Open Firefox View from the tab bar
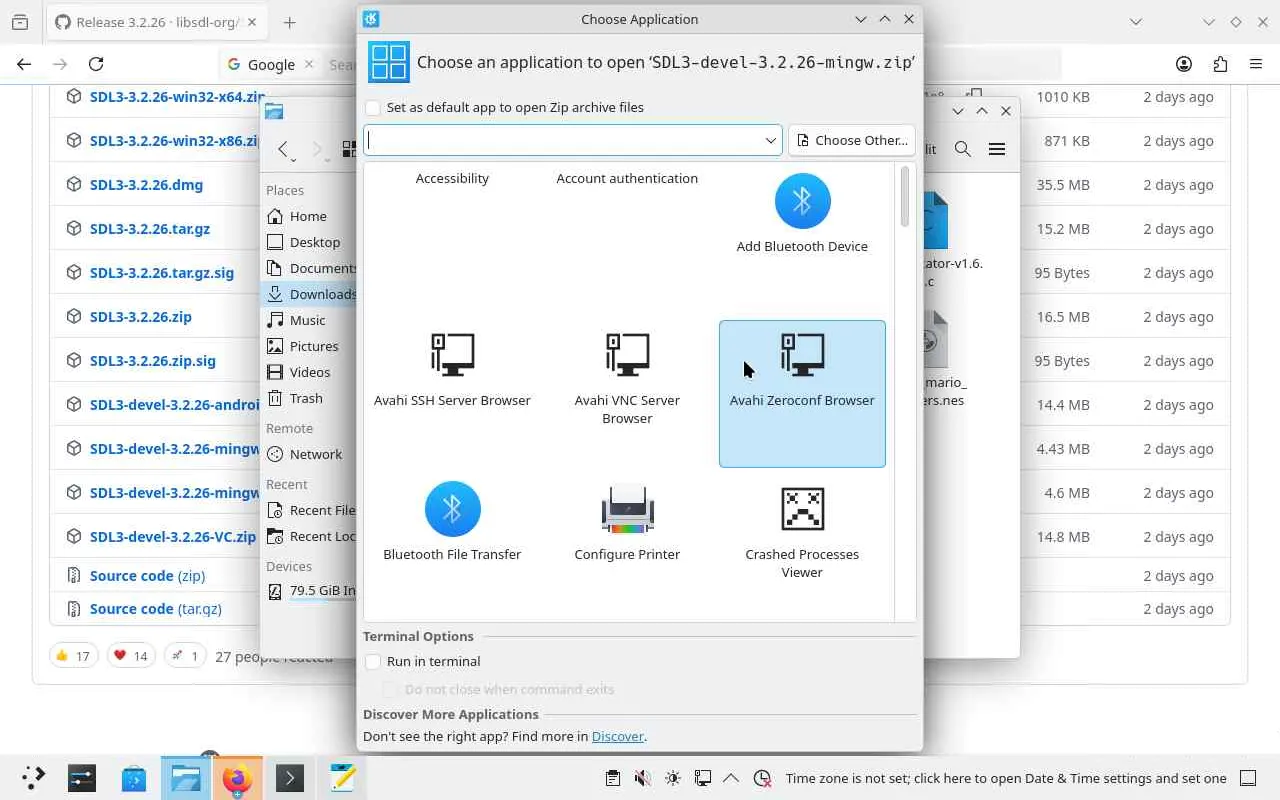This screenshot has height=800, width=1280. (20, 22)
